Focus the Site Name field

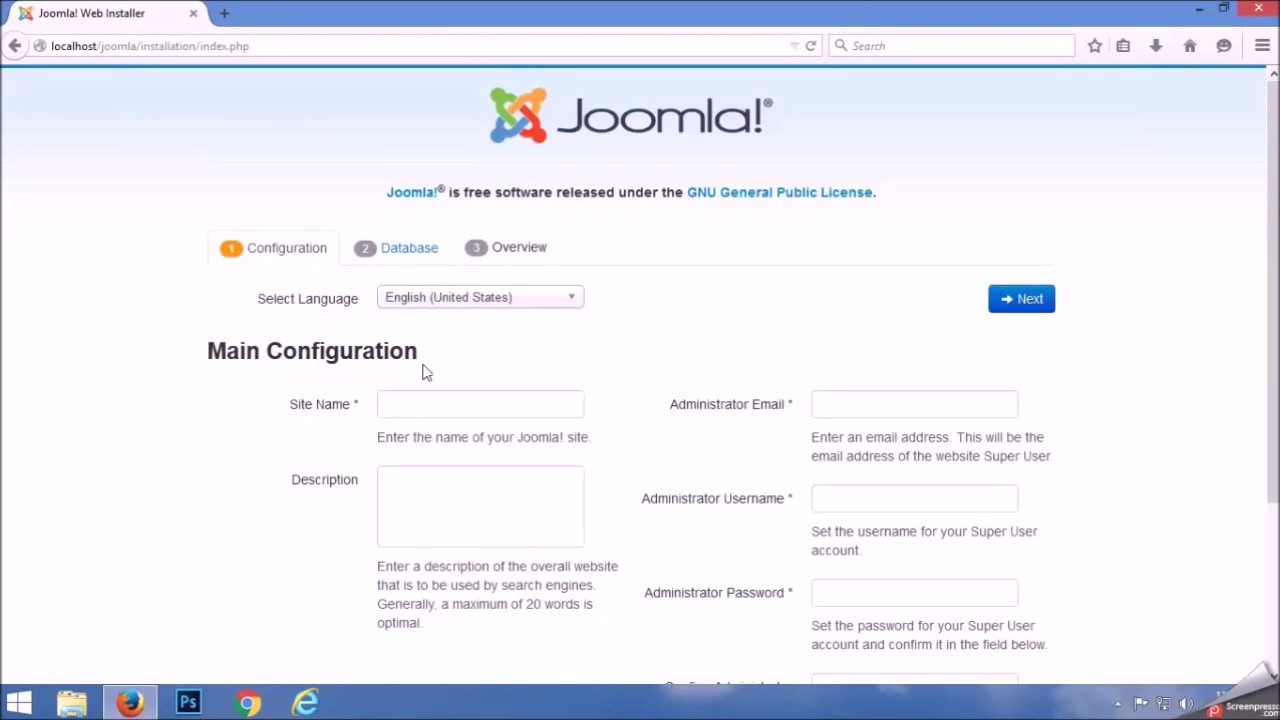(480, 404)
